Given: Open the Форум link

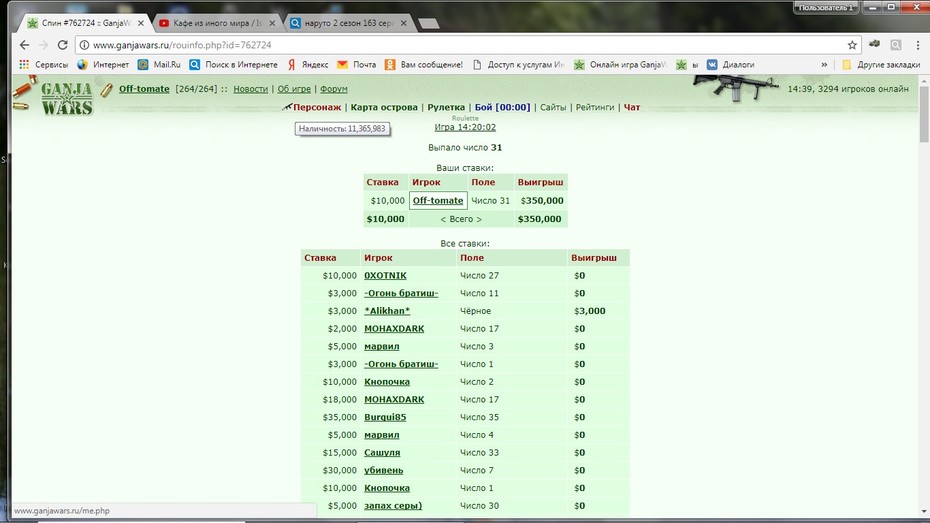Looking at the screenshot, I should click(x=334, y=89).
